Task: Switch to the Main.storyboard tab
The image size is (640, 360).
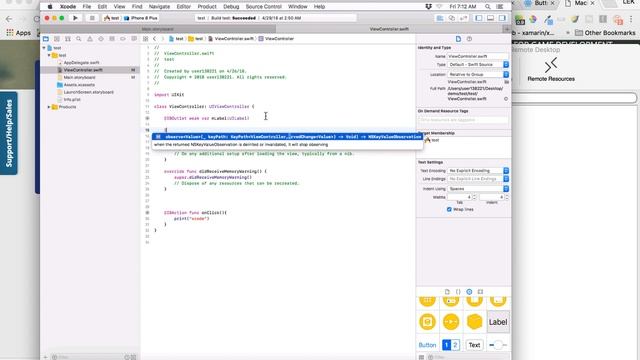Action: point(158,29)
